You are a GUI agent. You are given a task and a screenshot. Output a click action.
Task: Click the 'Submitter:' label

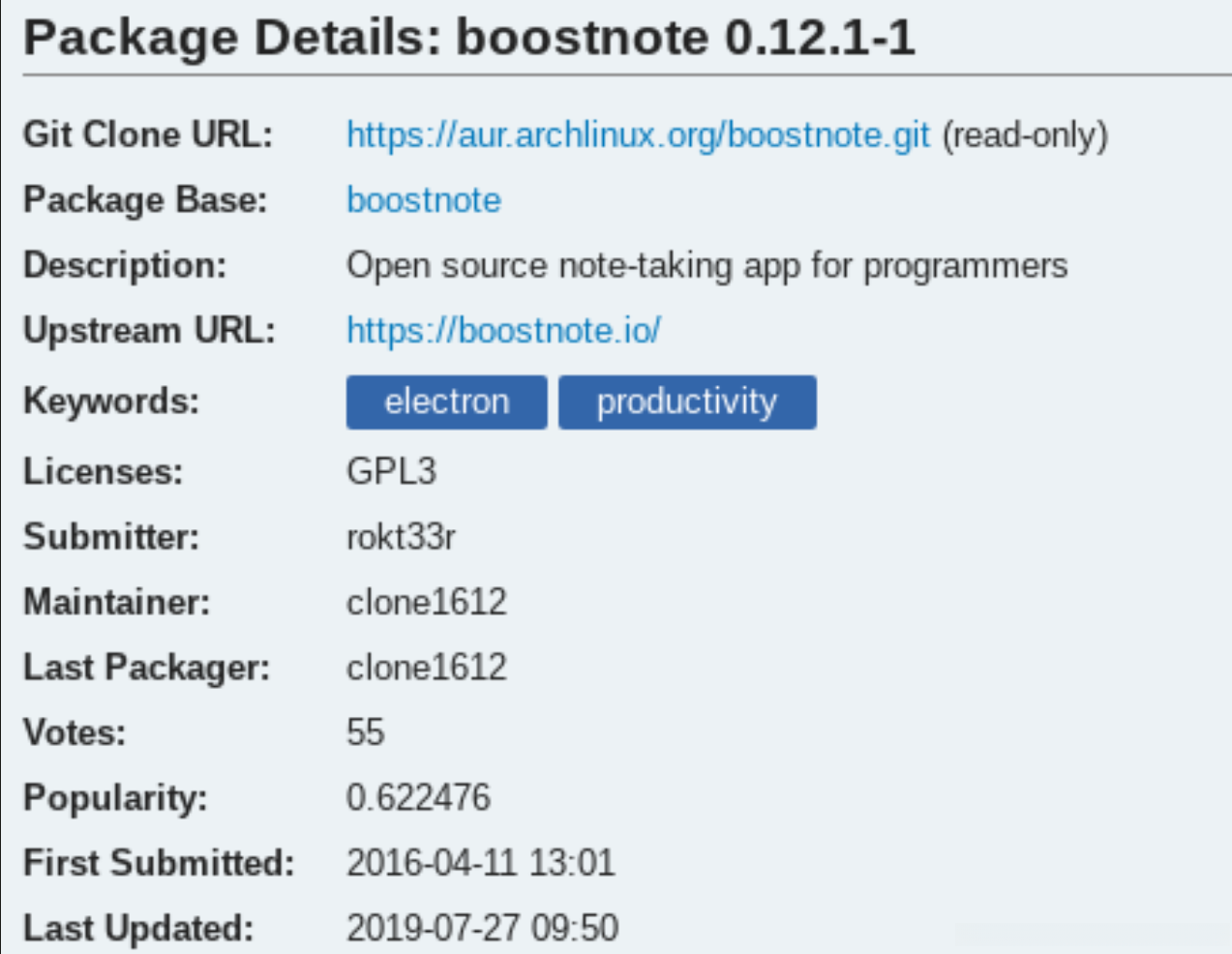pos(111,536)
